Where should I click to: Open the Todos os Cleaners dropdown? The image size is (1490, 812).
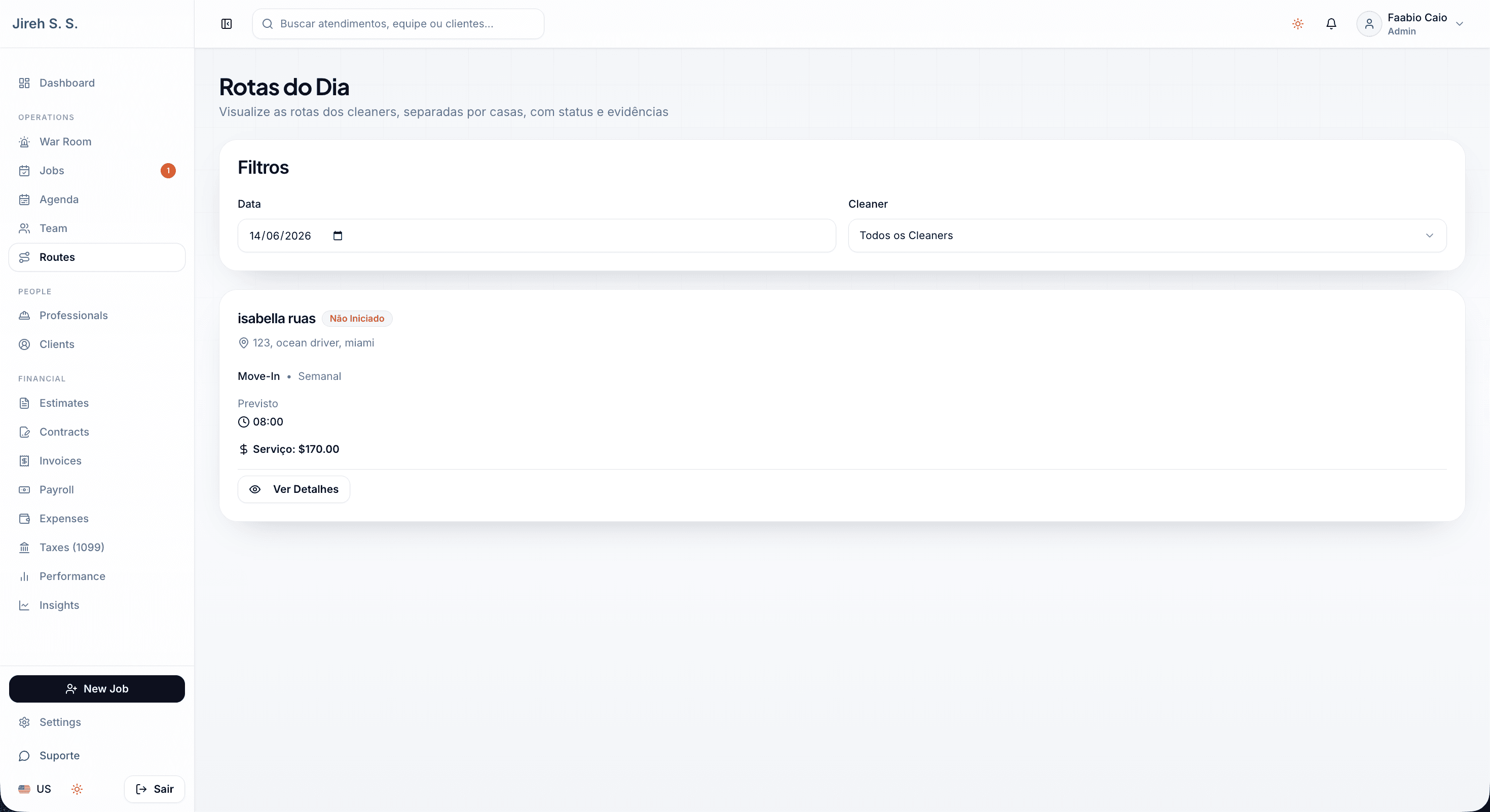[1147, 235]
